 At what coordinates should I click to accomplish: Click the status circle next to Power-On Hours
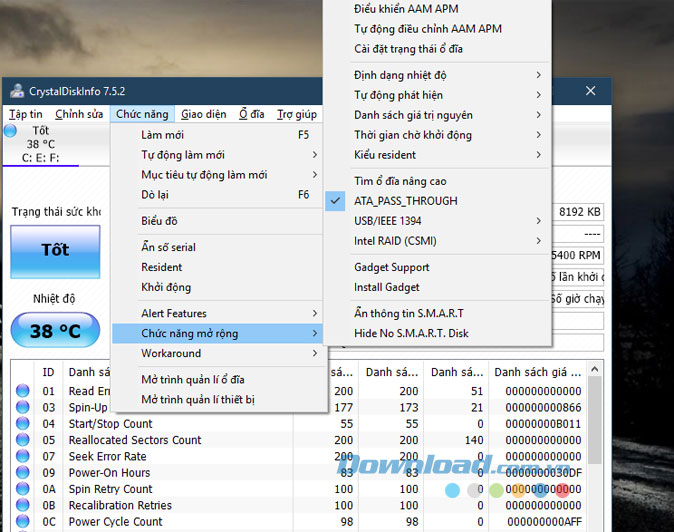tap(22, 472)
